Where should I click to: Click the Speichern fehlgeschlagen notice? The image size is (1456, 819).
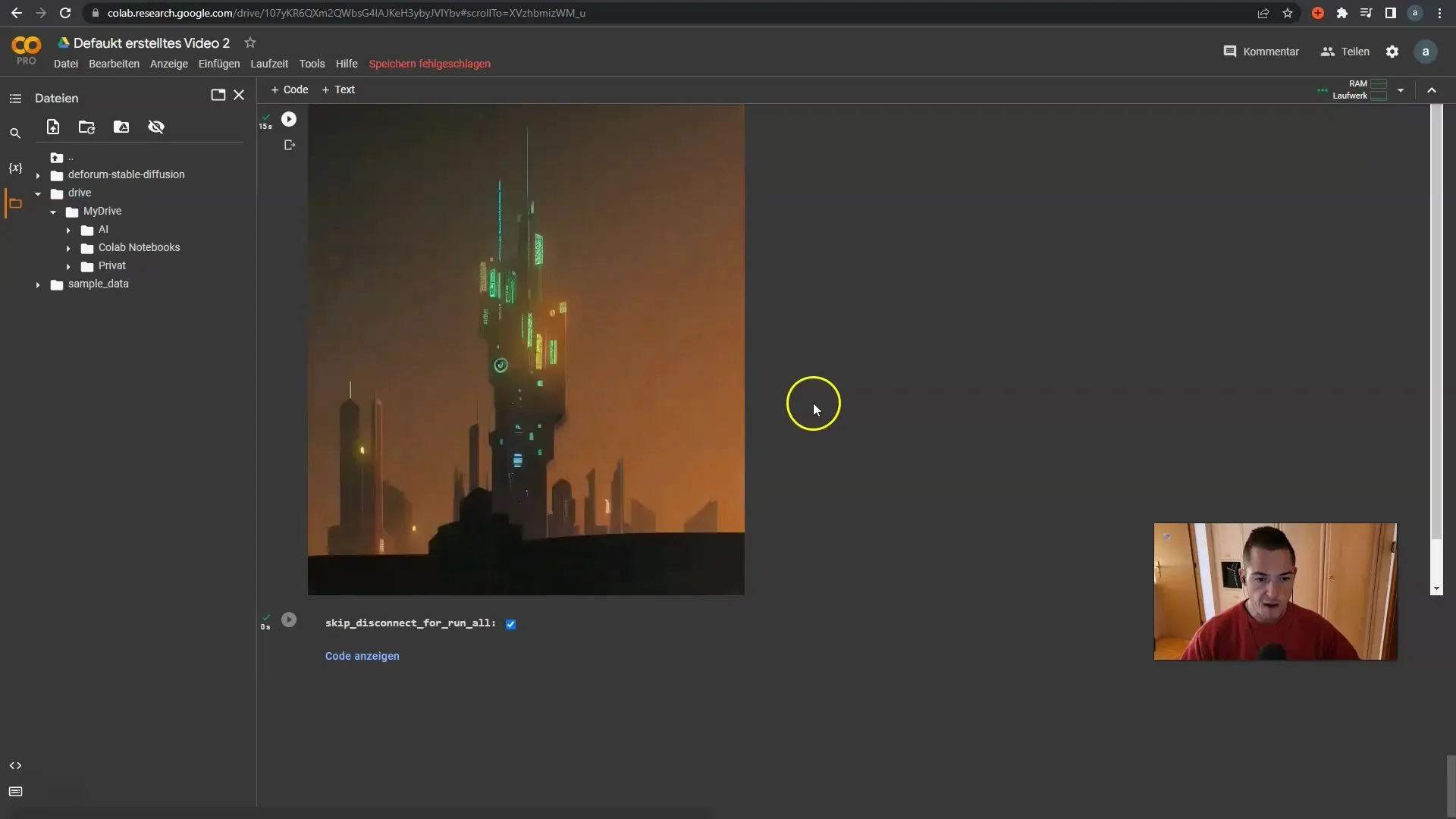point(429,64)
